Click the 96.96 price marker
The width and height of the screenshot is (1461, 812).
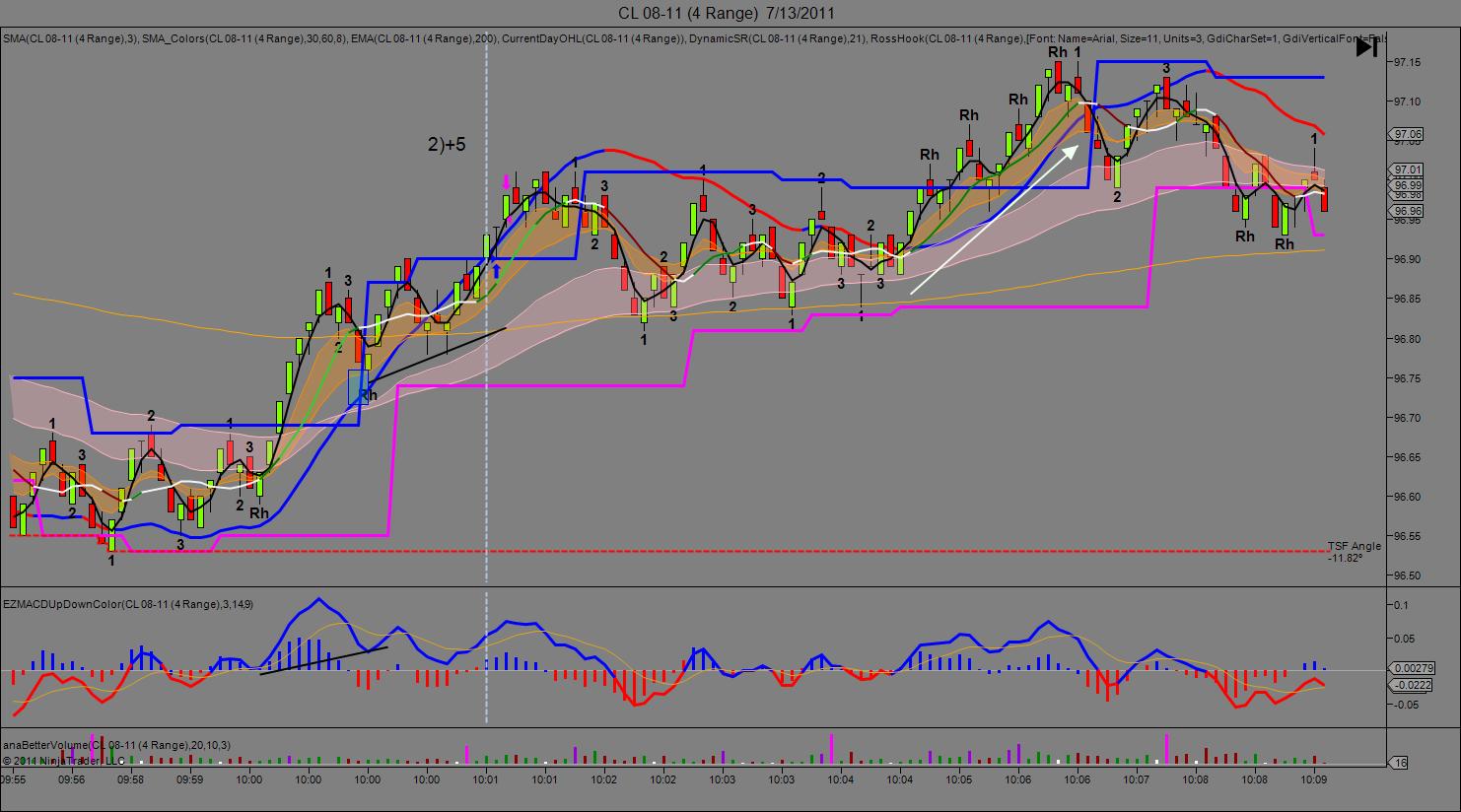pyautogui.click(x=1409, y=211)
